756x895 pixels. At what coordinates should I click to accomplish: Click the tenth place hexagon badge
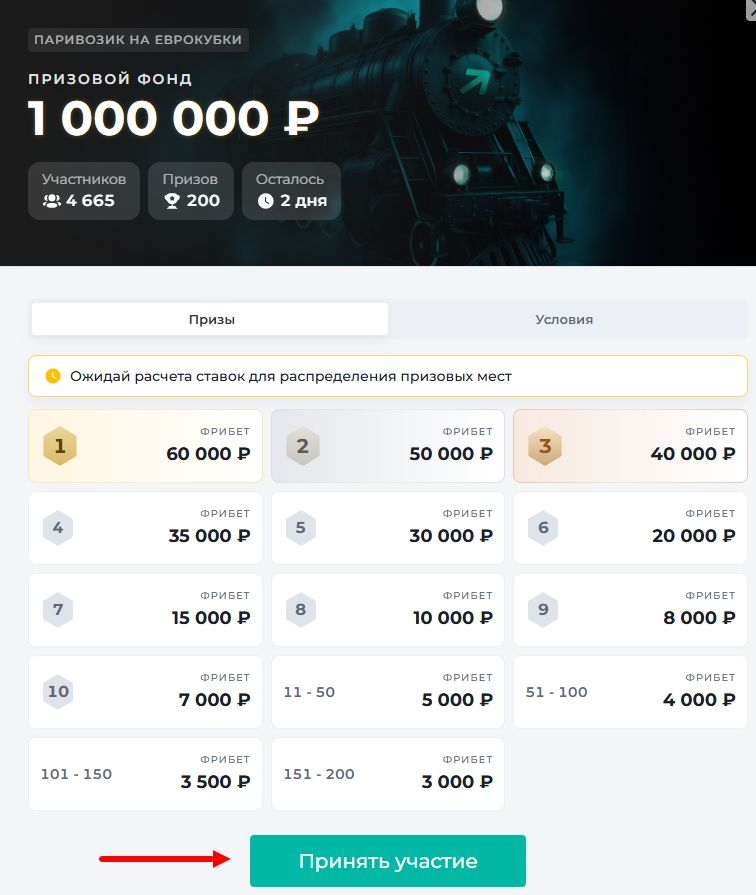(58, 691)
